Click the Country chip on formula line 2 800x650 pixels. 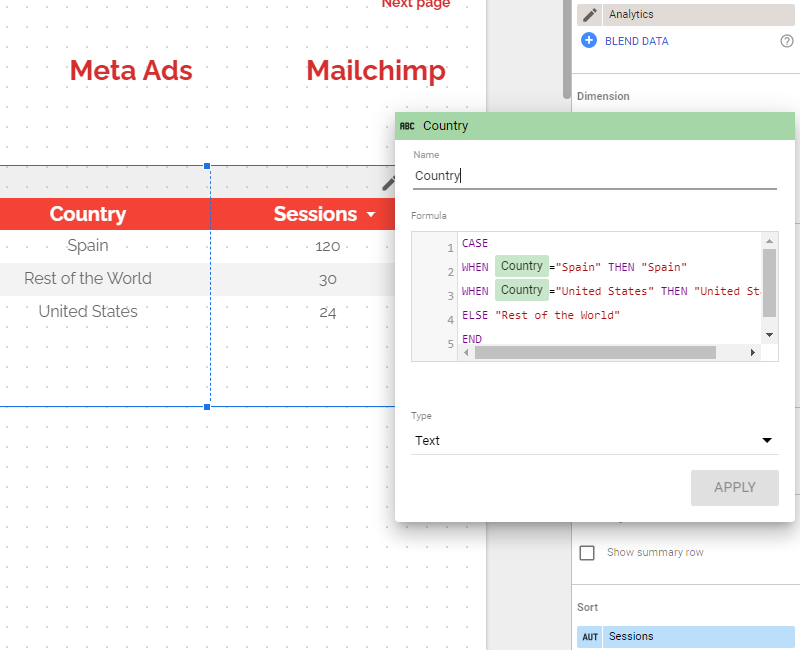point(521,266)
